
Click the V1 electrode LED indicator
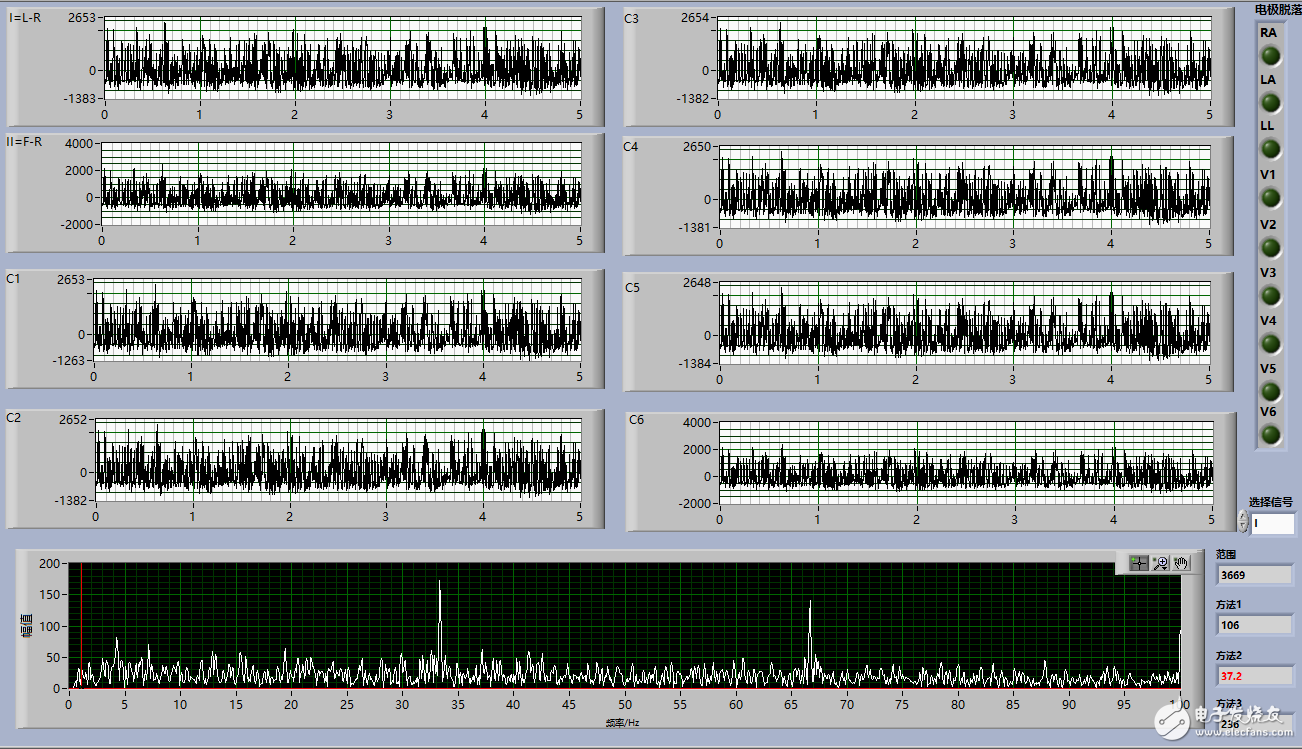(x=1270, y=198)
